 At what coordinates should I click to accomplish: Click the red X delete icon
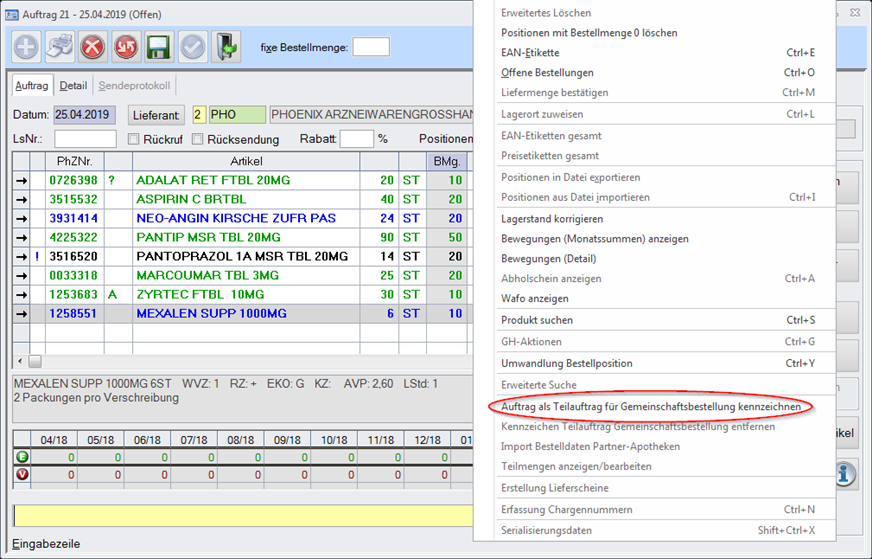pyautogui.click(x=93, y=47)
